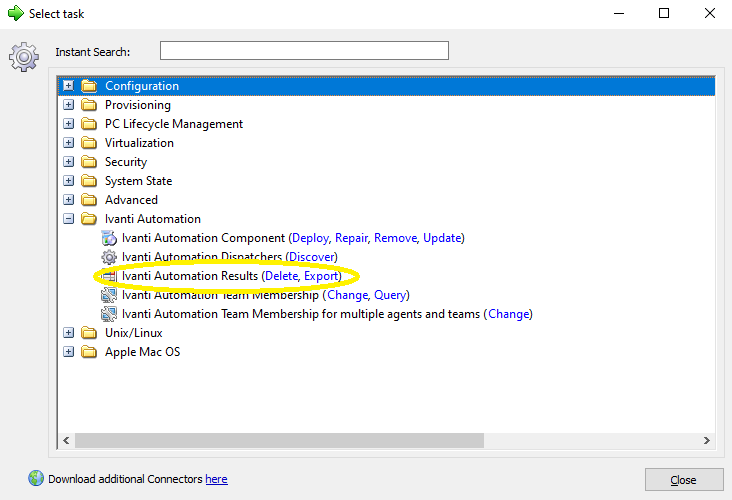Select the PC Lifecycle Management text
The image size is (732, 500).
(174, 124)
